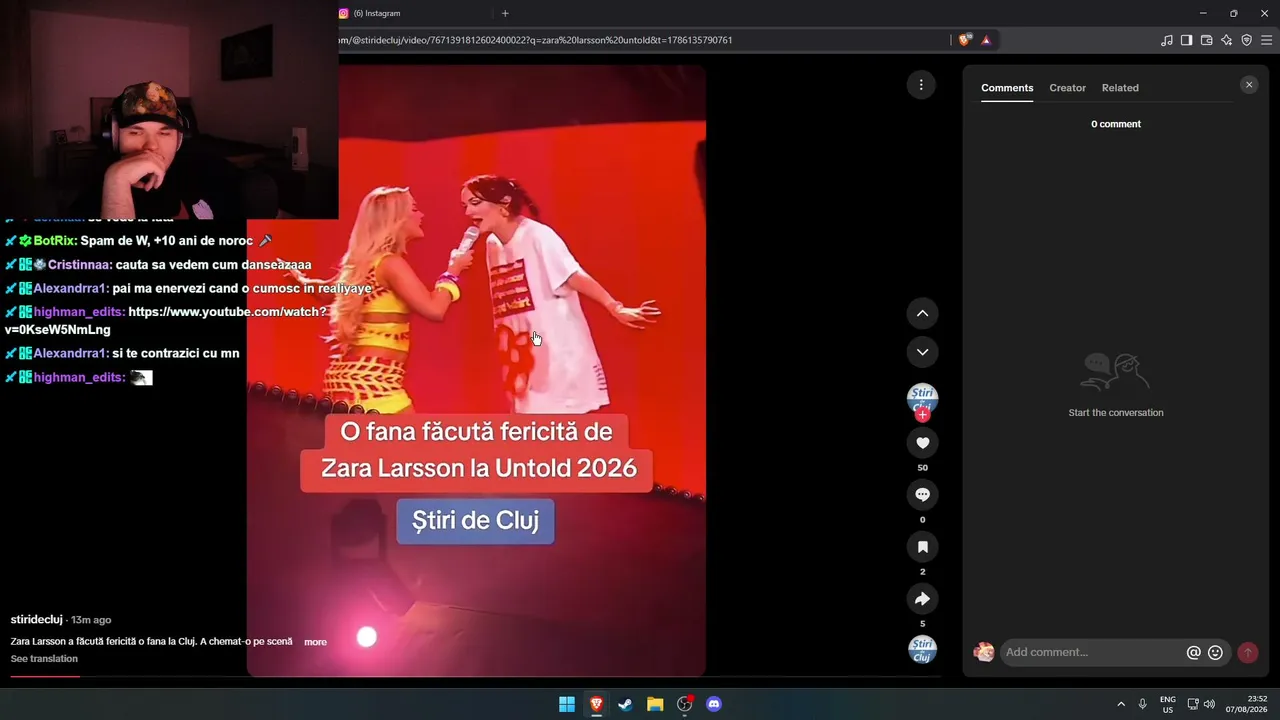This screenshot has height=720, width=1280.
Task: Bookmark the video to favorites
Action: coord(922,547)
